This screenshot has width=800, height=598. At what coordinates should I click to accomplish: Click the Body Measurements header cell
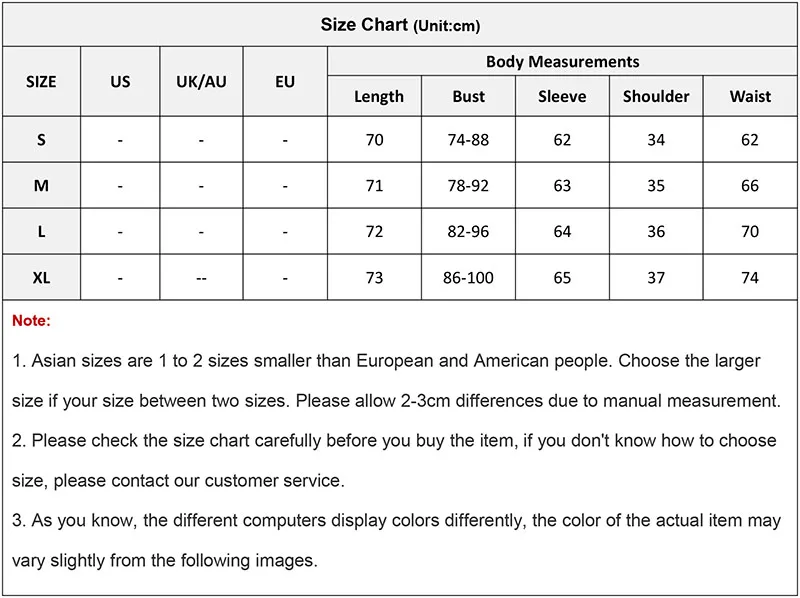562,61
